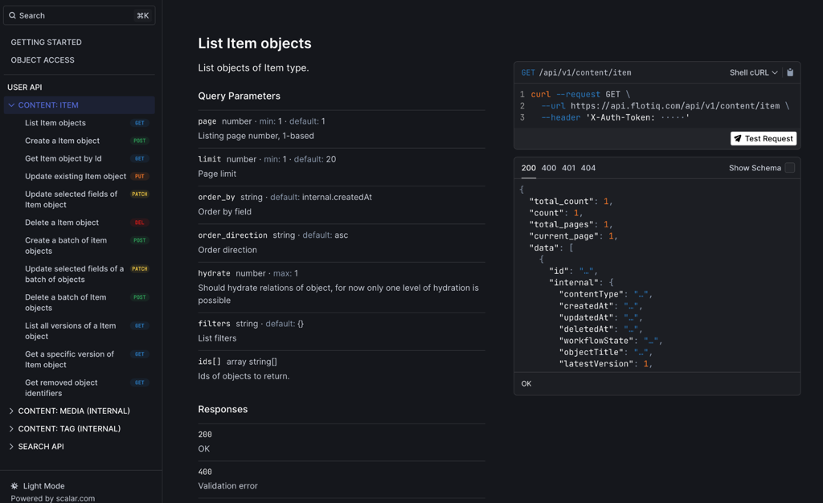Viewport: 824px width, 504px height.
Task: Click the filters parameter name
Action: coord(214,324)
